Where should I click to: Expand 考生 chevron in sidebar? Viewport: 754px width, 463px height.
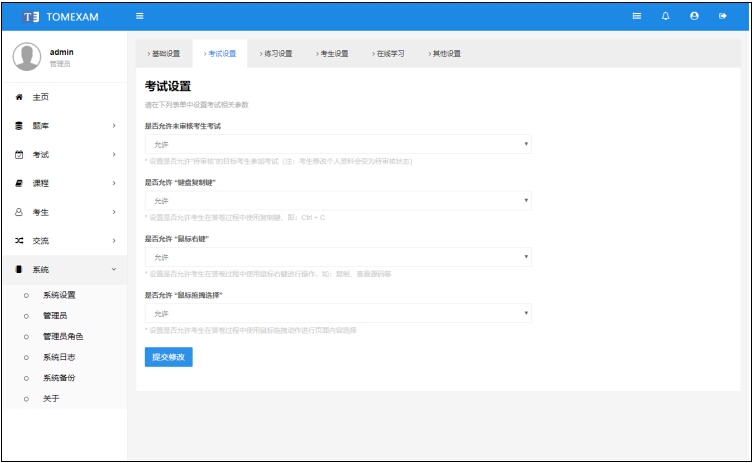click(114, 212)
